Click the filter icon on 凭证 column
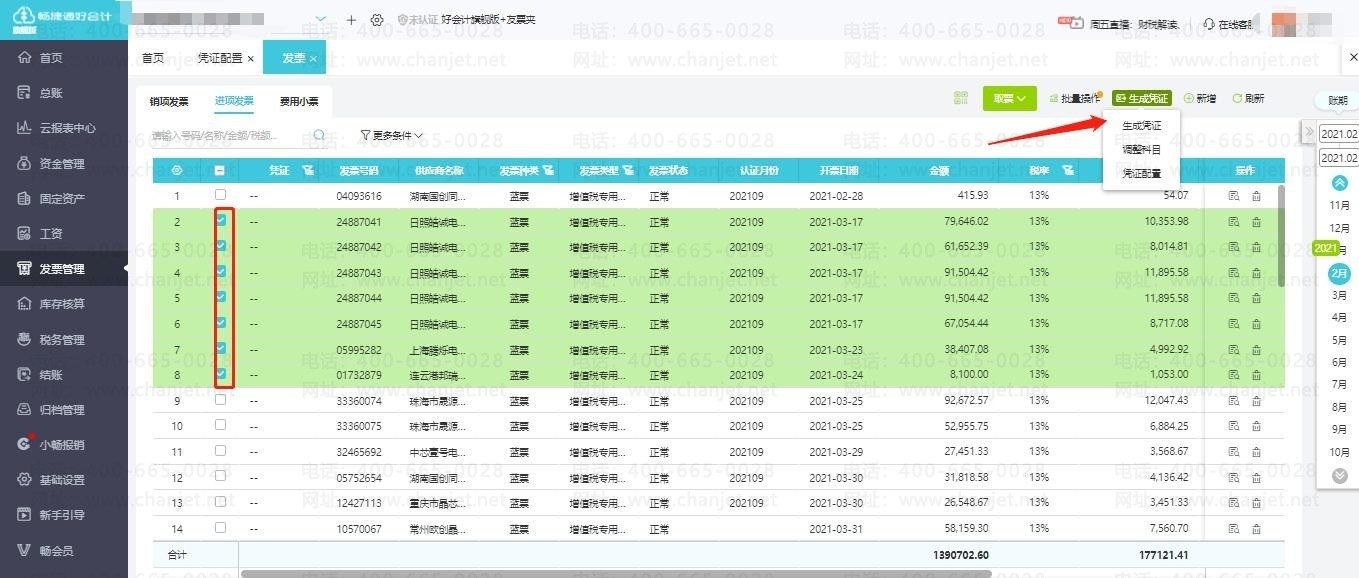 point(308,171)
